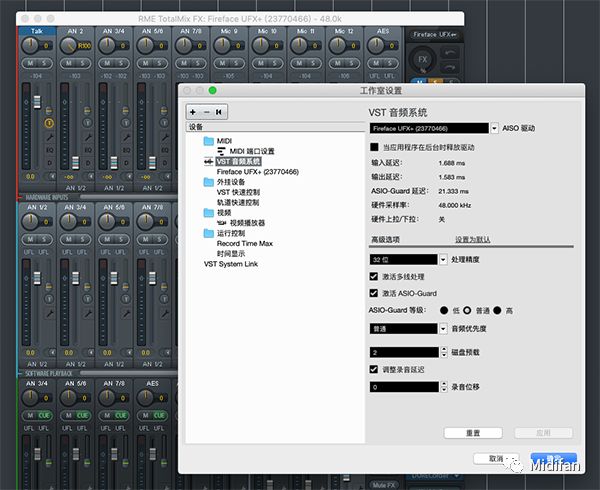The height and width of the screenshot is (490, 600).
Task: Click the remove device minus icon
Action: tap(206, 112)
